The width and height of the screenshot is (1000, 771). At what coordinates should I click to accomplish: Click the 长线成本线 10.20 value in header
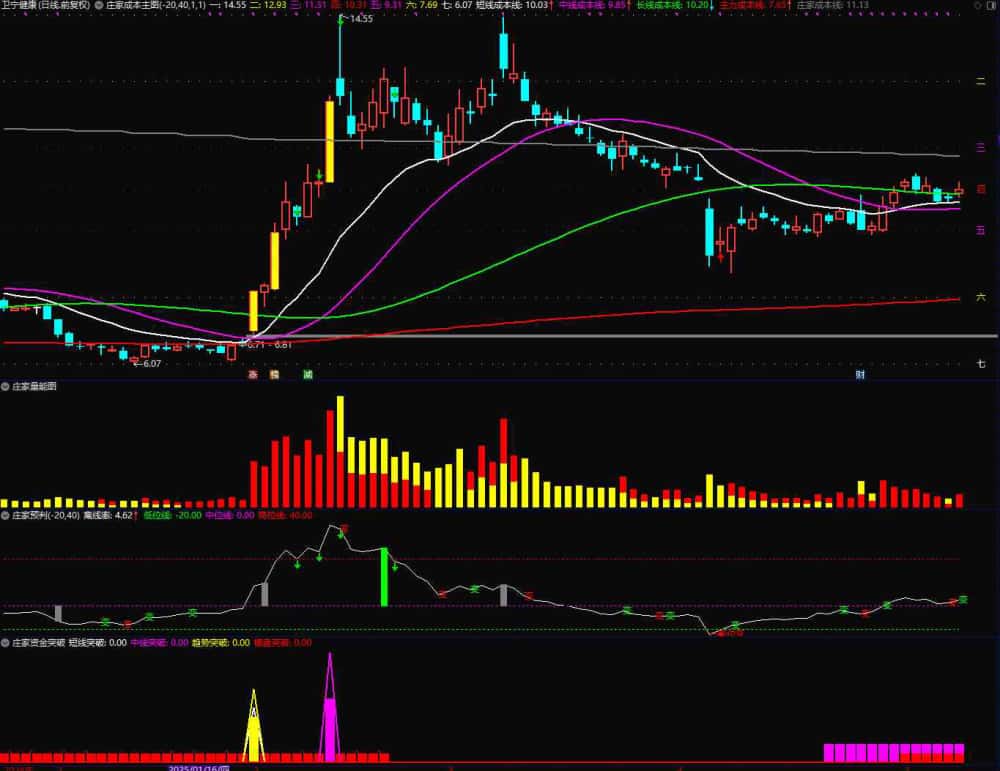(673, 5)
